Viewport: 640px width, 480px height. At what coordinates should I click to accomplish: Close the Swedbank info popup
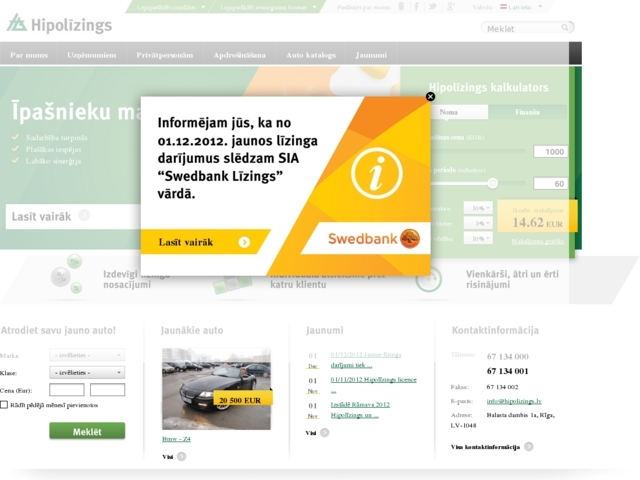pos(430,96)
